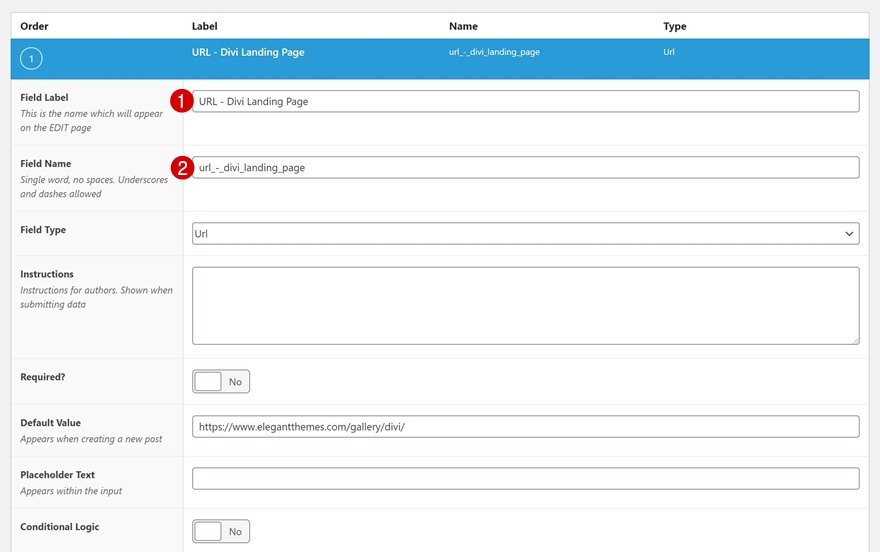Focus the Field Label text input
Screen dimensions: 880x552
click(525, 101)
